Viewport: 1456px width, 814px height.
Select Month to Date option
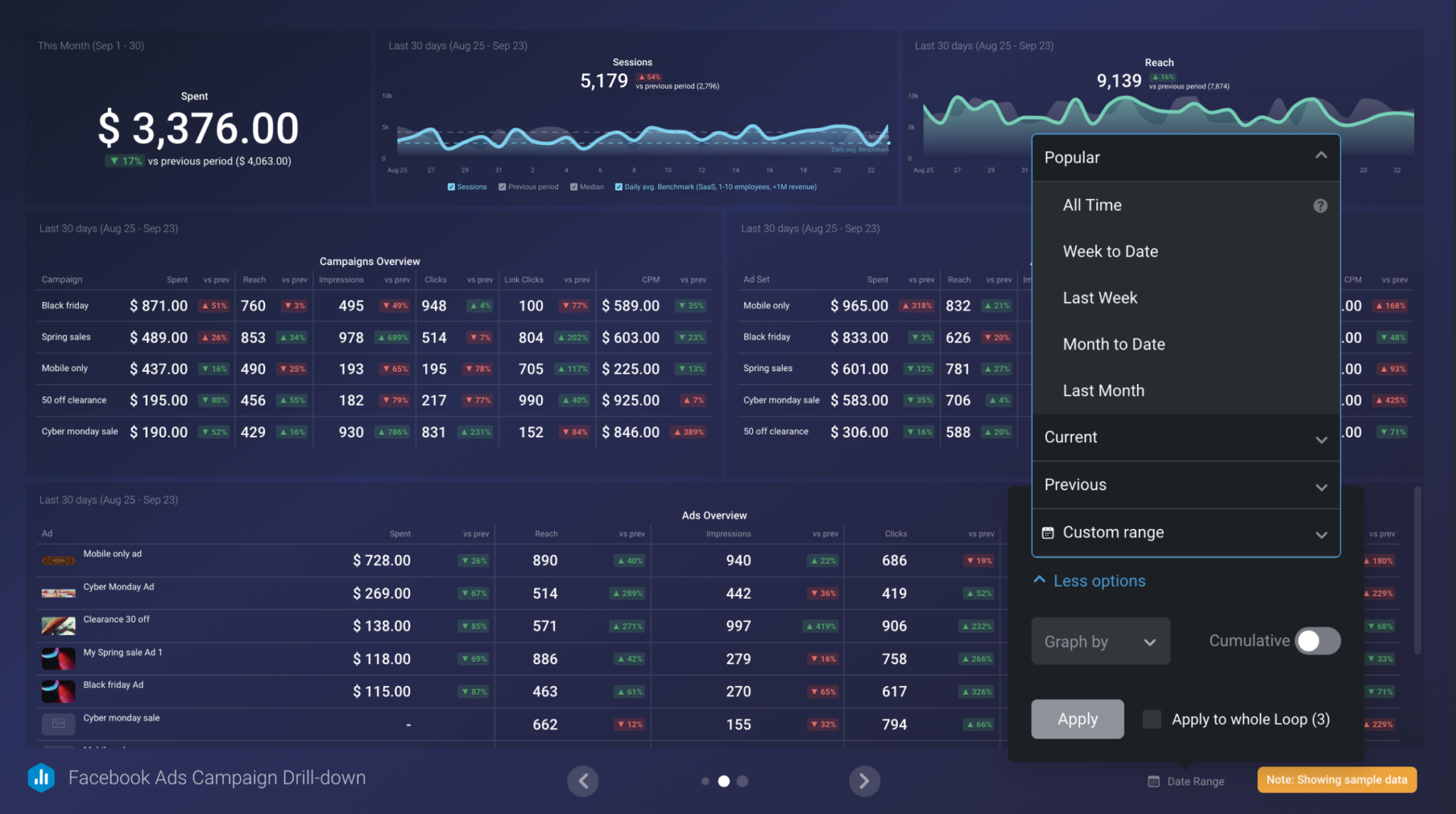[1114, 344]
